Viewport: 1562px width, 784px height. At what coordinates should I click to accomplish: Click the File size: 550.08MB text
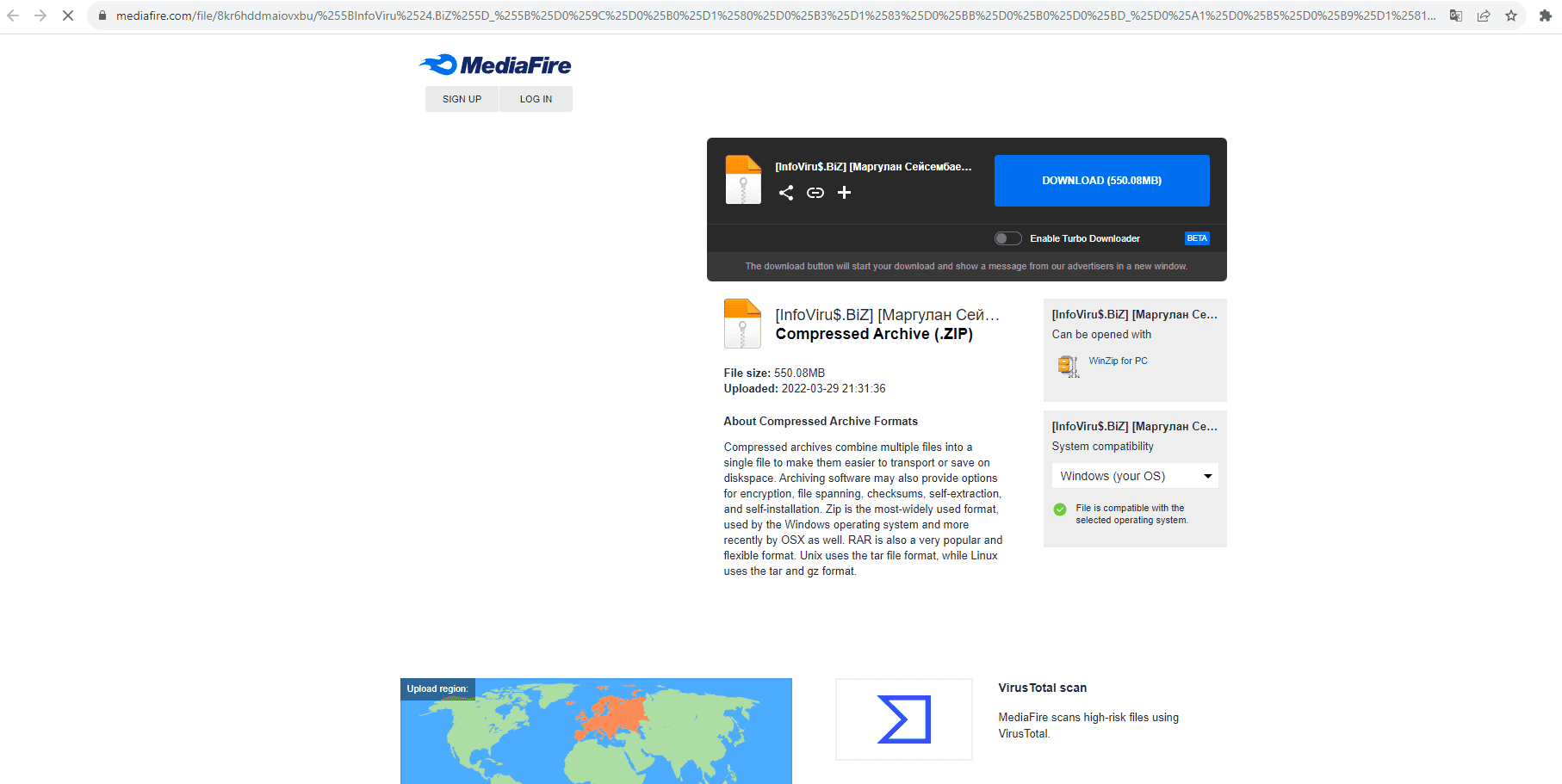[x=774, y=373]
